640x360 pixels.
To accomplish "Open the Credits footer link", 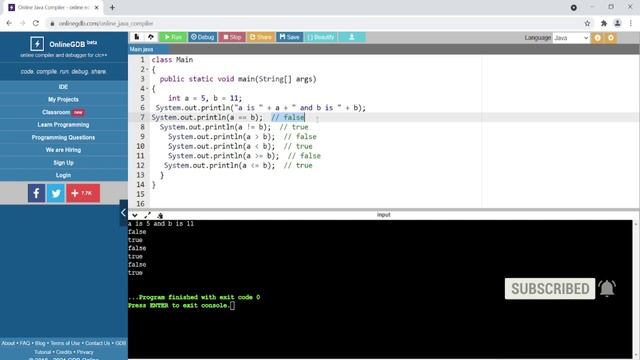I will point(64,352).
